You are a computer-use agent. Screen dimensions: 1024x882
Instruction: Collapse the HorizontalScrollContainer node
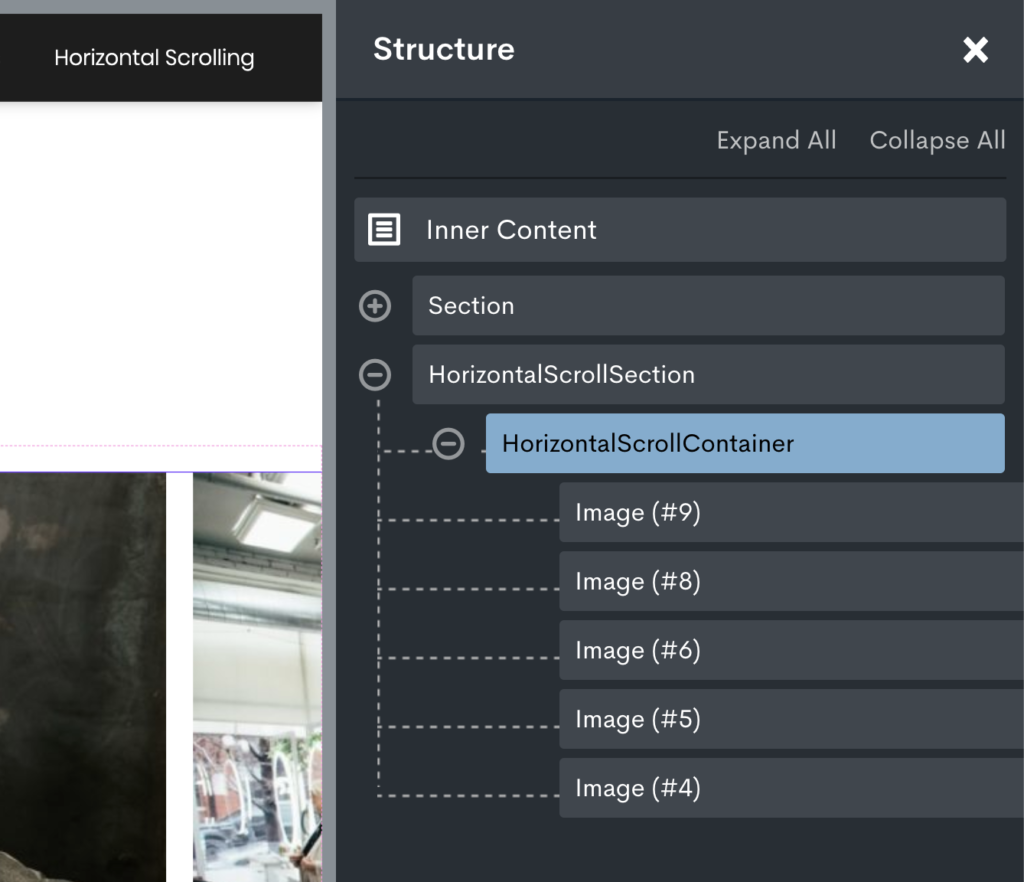pyautogui.click(x=449, y=444)
